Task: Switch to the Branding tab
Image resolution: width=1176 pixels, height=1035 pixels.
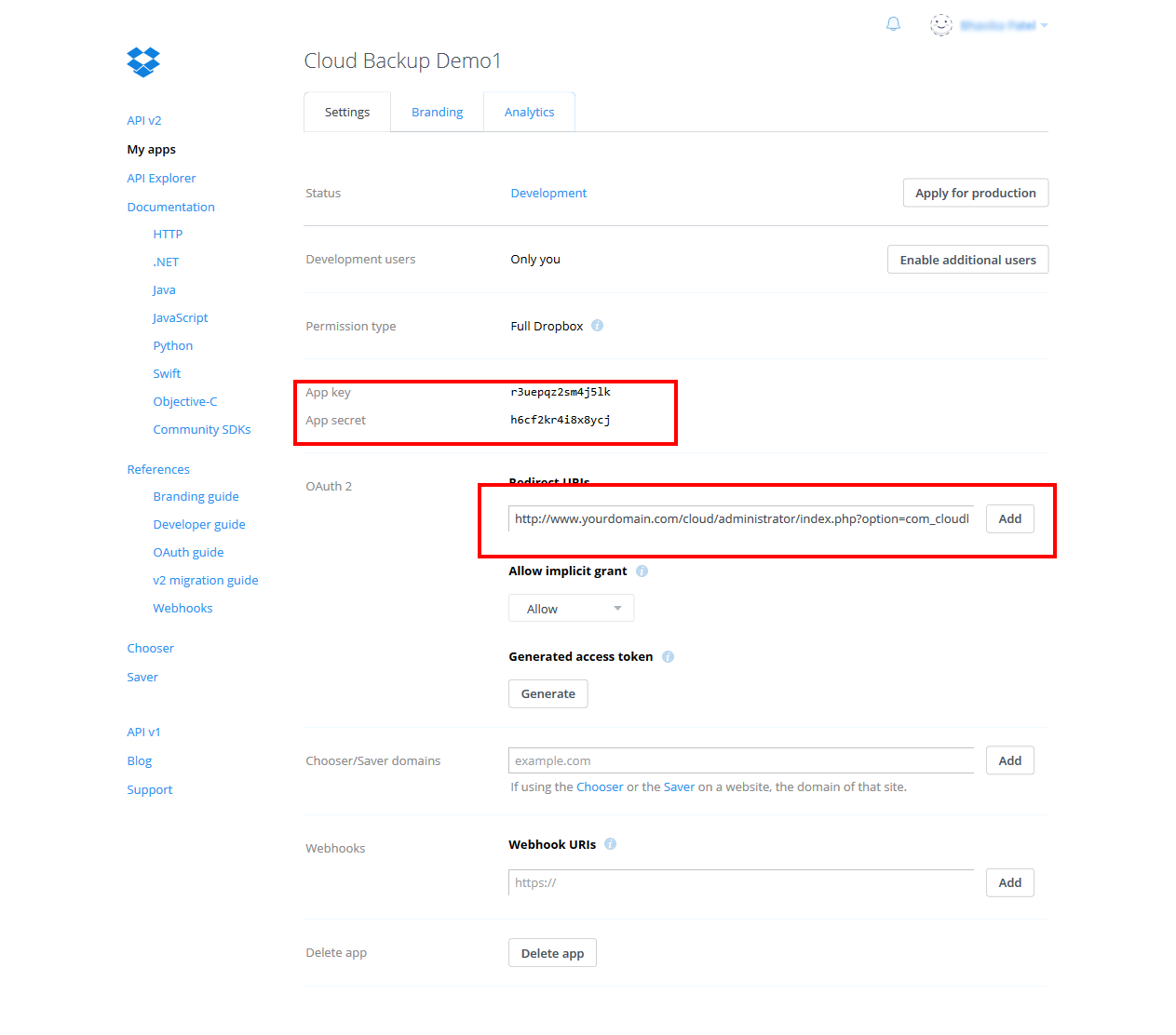Action: [x=437, y=112]
